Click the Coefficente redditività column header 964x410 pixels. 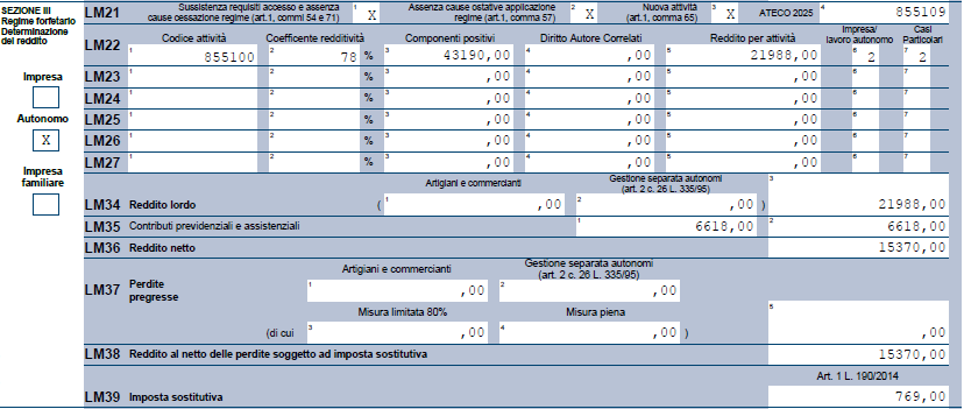tap(315, 38)
